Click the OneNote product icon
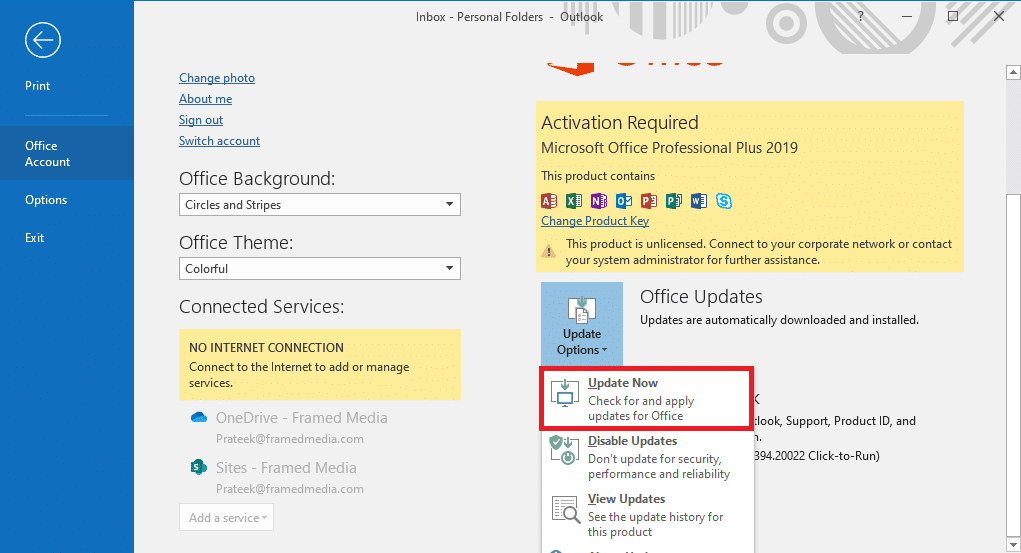Viewport: 1021px width, 553px height. pos(598,201)
